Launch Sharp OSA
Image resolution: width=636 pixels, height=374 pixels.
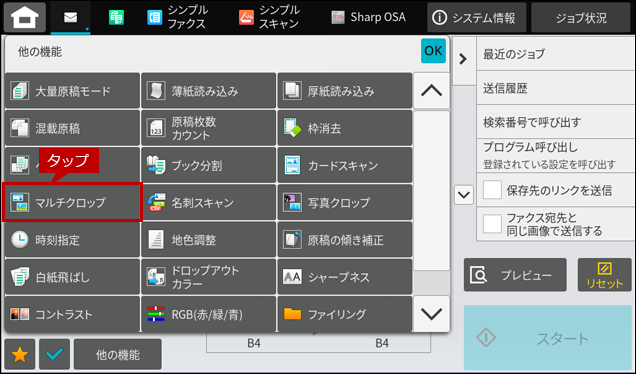pyautogui.click(x=368, y=17)
